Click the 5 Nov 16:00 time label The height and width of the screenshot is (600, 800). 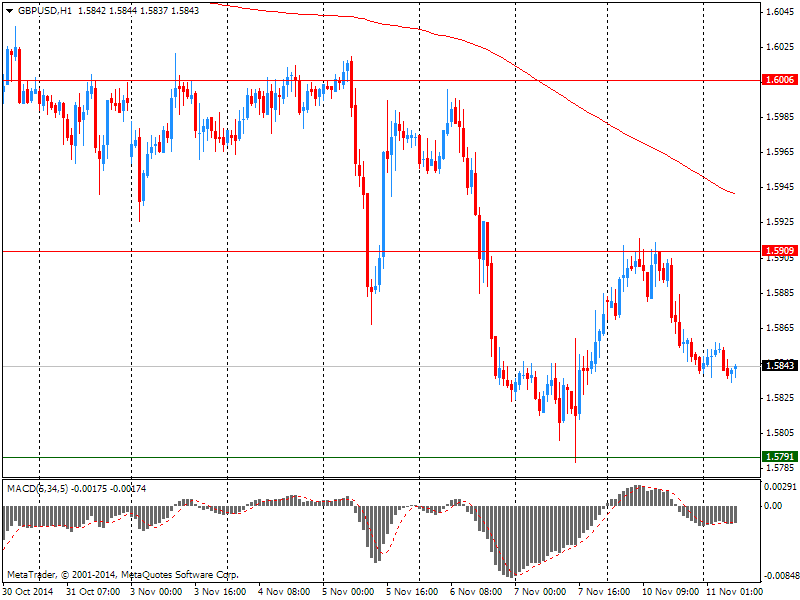pyautogui.click(x=412, y=592)
